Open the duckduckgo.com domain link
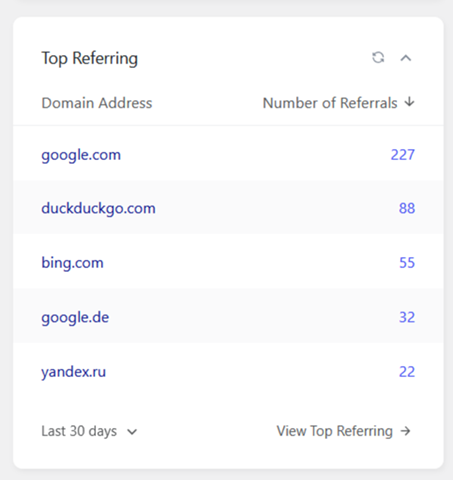 click(98, 208)
